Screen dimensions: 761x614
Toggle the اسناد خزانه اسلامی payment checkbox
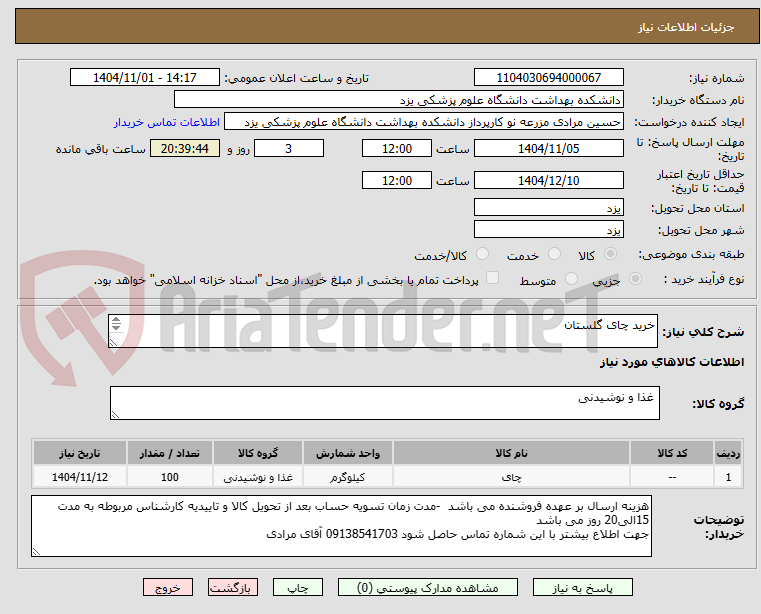click(492, 278)
